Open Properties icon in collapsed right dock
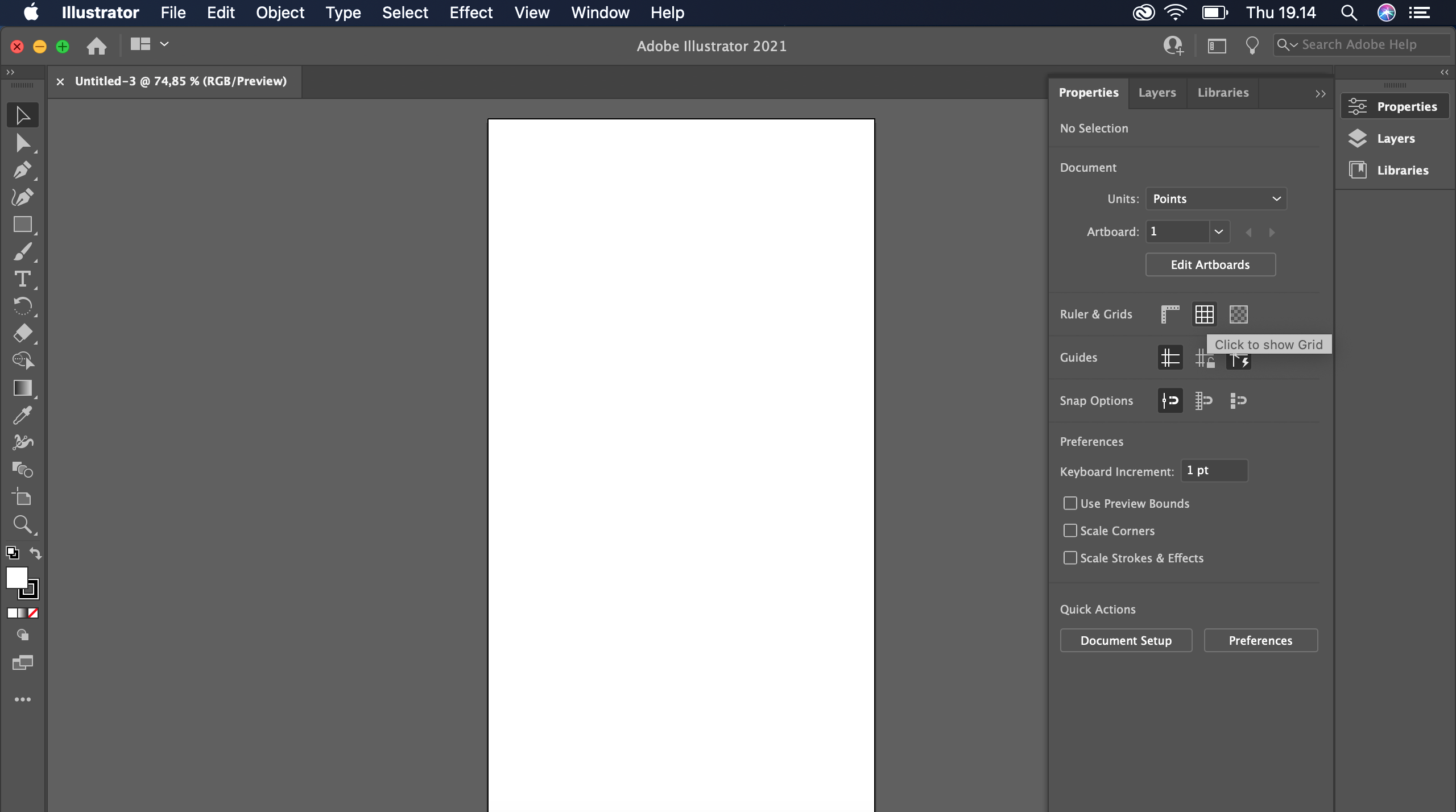The image size is (1456, 812). pyautogui.click(x=1358, y=106)
